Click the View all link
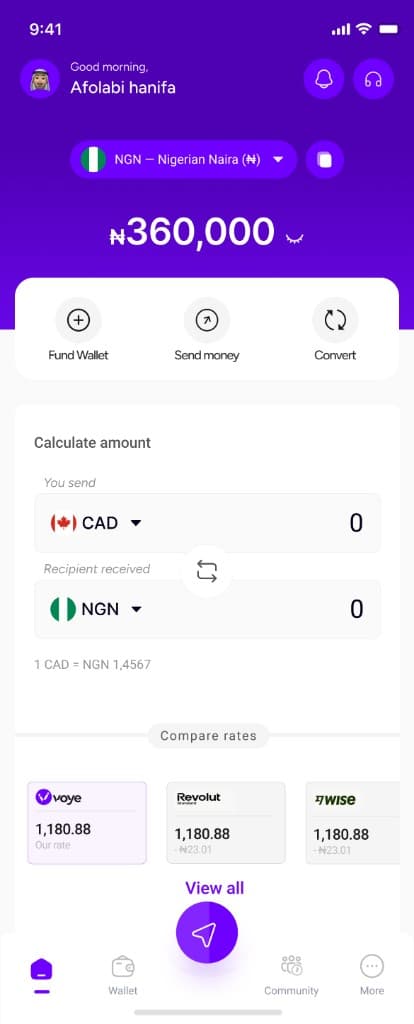The image size is (414, 1024). [215, 888]
